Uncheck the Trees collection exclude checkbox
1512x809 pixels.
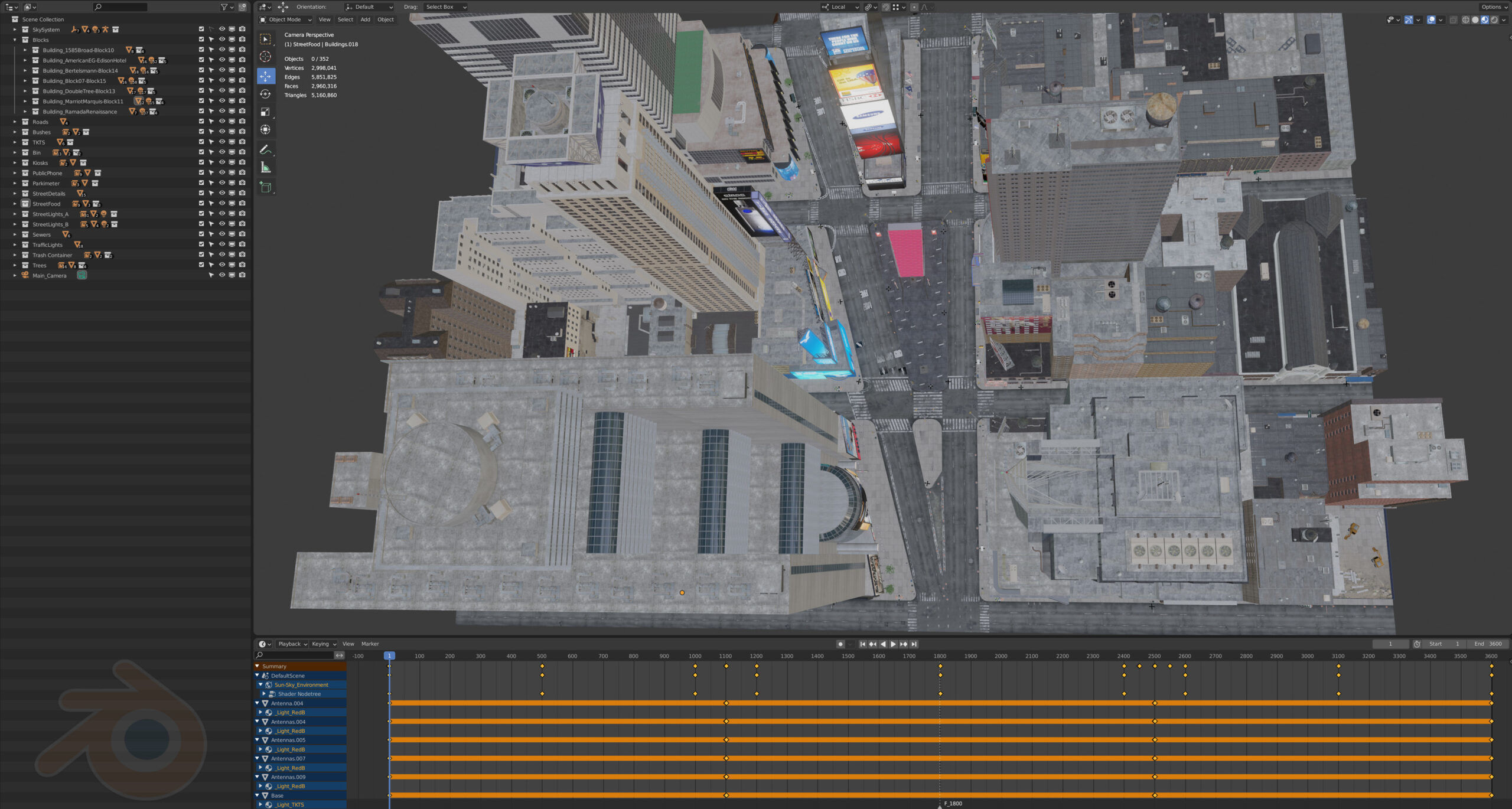tap(201, 265)
